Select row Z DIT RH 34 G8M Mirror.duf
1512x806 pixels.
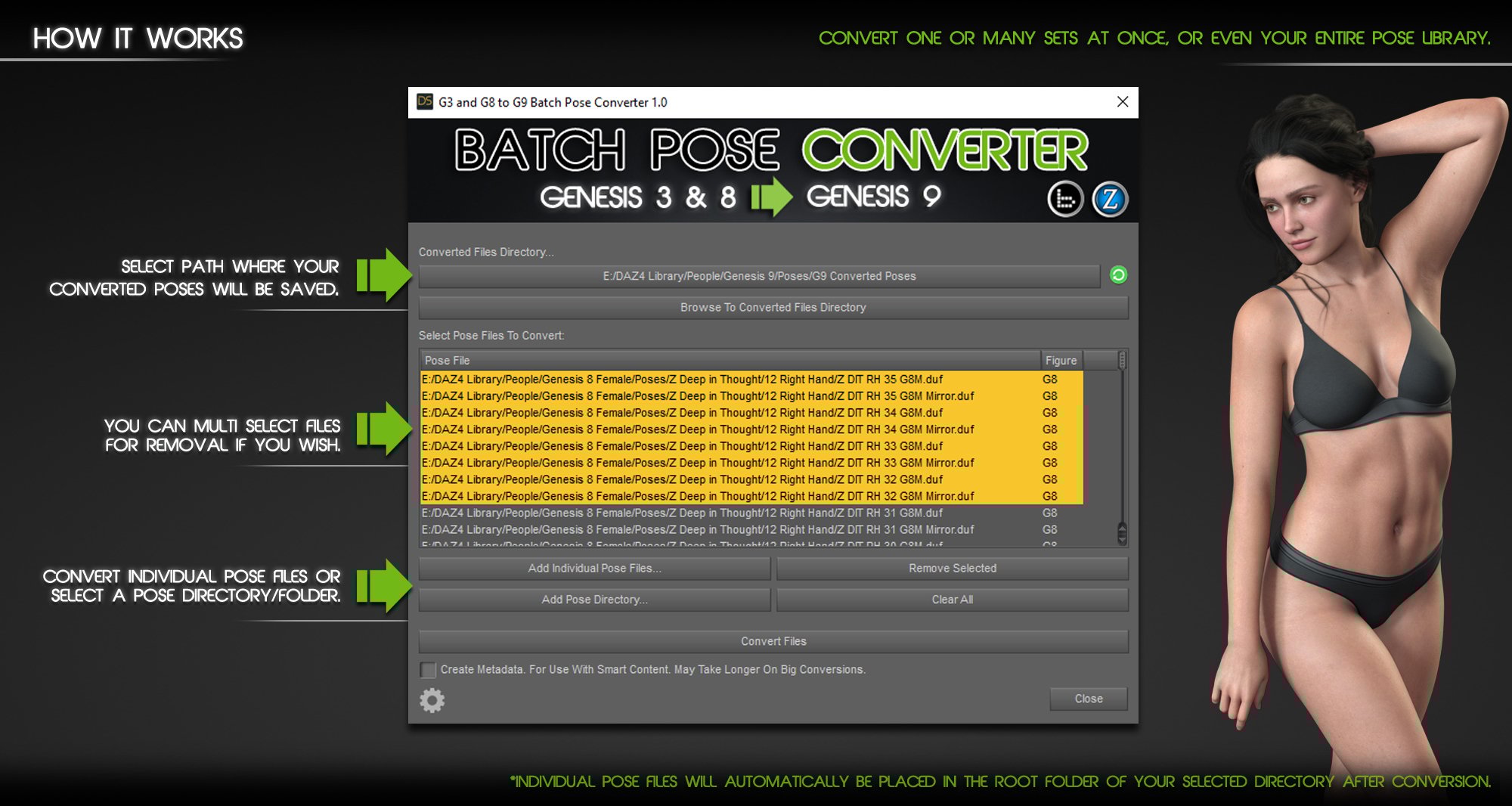[751, 429]
